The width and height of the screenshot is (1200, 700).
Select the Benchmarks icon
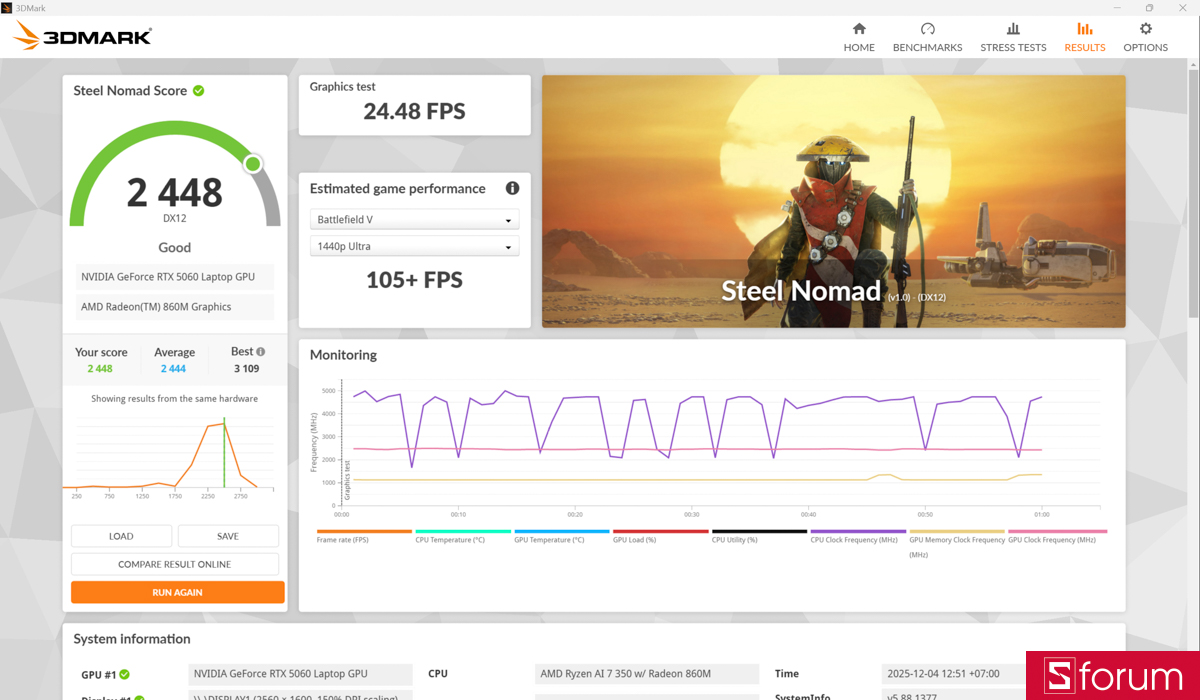pos(927,36)
